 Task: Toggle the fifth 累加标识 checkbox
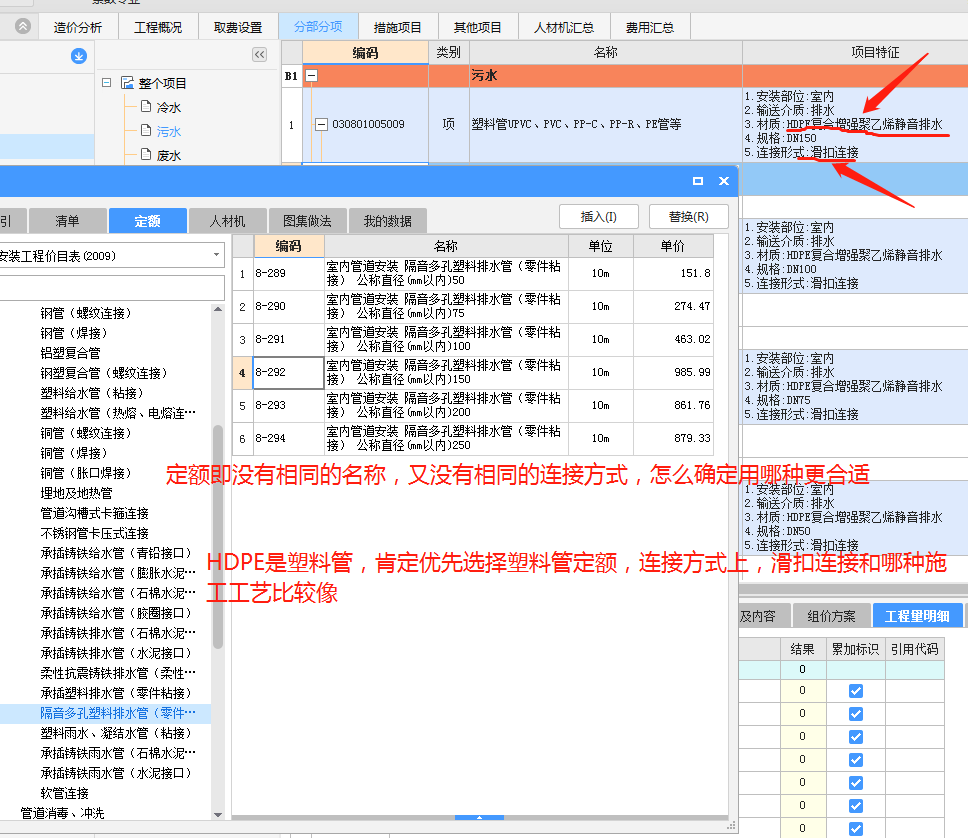(856, 783)
